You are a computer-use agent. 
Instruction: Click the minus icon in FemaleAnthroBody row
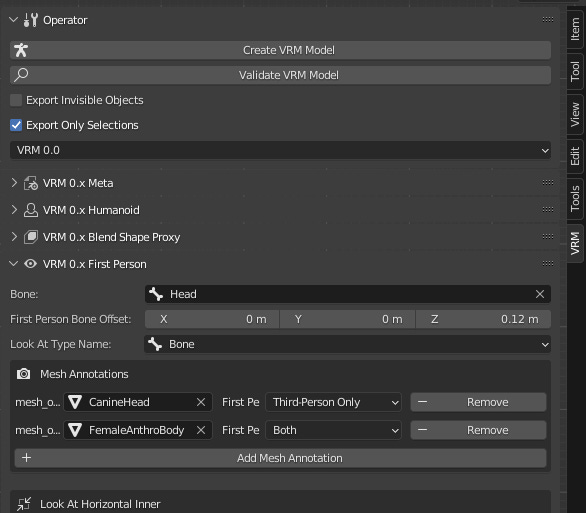[x=422, y=430]
